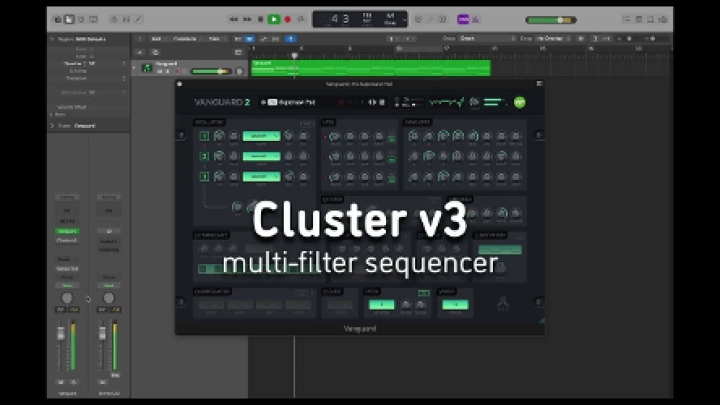Open the Functions menu in Tracks area

(185, 39)
